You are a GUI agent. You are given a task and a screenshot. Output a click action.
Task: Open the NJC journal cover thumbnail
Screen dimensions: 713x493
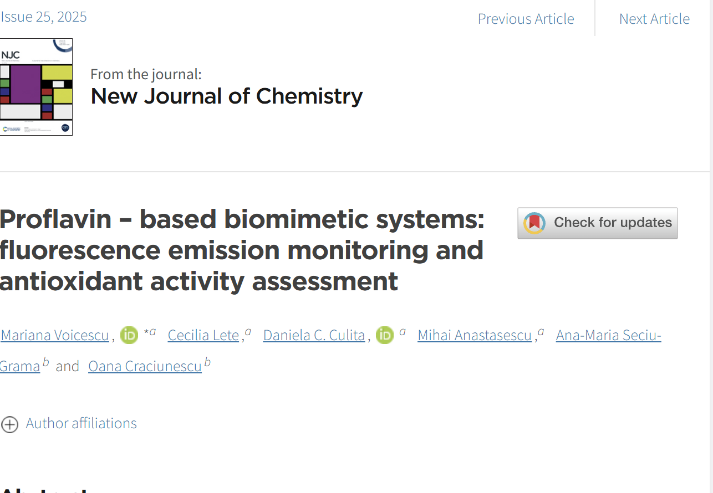(x=36, y=86)
